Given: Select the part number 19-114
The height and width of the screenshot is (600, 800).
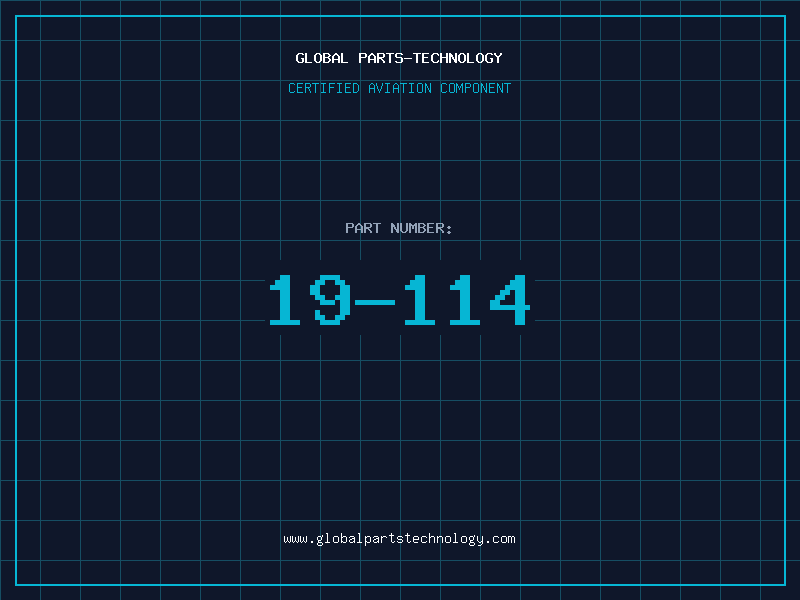Looking at the screenshot, I should tap(400, 299).
